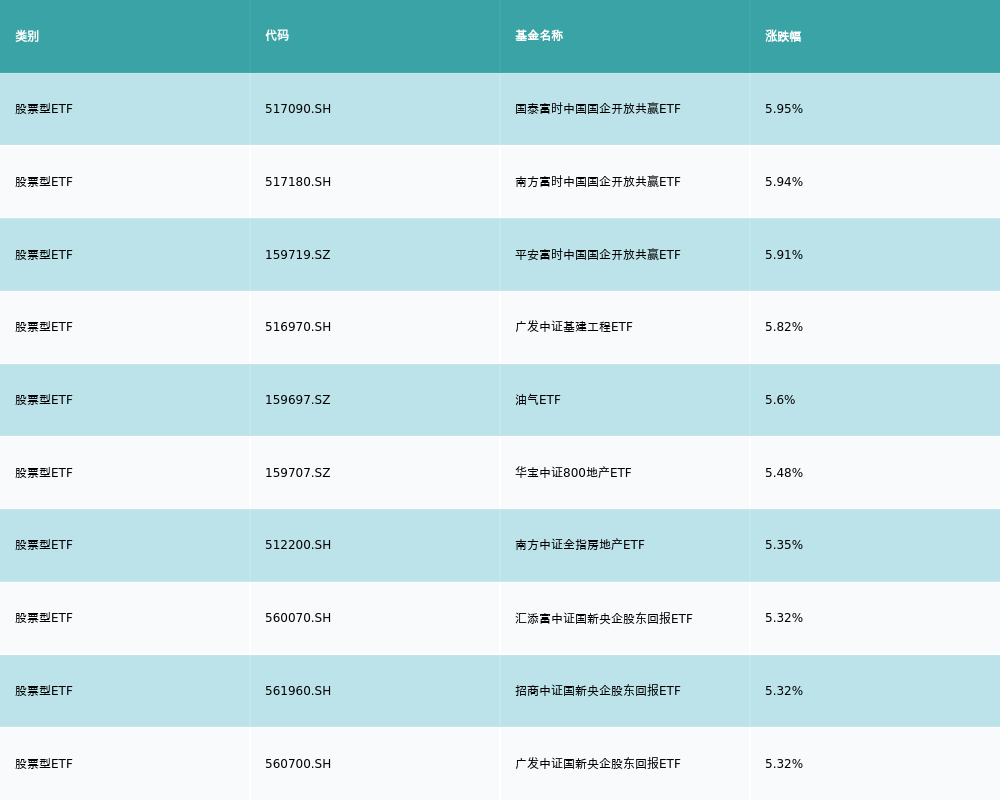Click the 5.94% change value
The width and height of the screenshot is (1000, 800).
pos(784,182)
